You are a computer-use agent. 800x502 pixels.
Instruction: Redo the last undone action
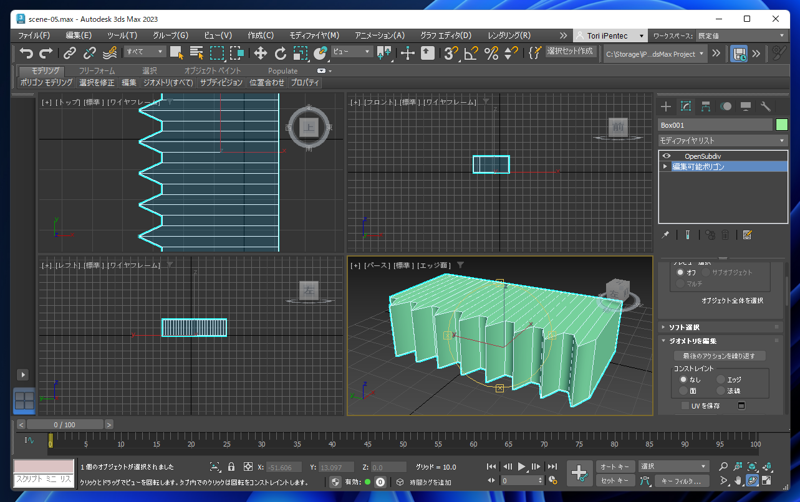pos(46,53)
